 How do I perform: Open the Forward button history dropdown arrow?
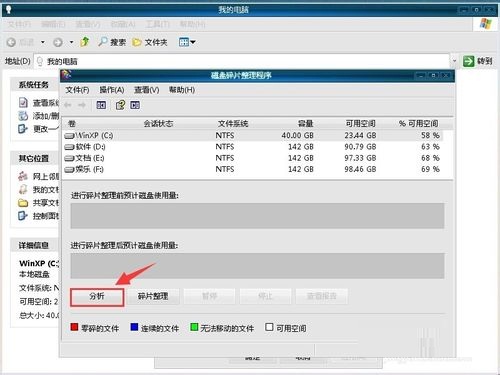pyautogui.click(x=71, y=42)
